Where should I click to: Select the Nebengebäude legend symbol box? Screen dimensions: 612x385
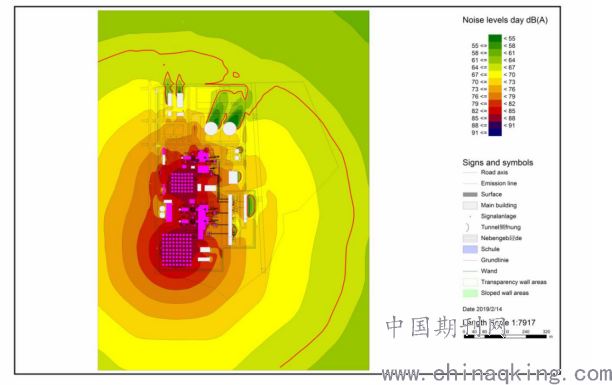click(470, 238)
